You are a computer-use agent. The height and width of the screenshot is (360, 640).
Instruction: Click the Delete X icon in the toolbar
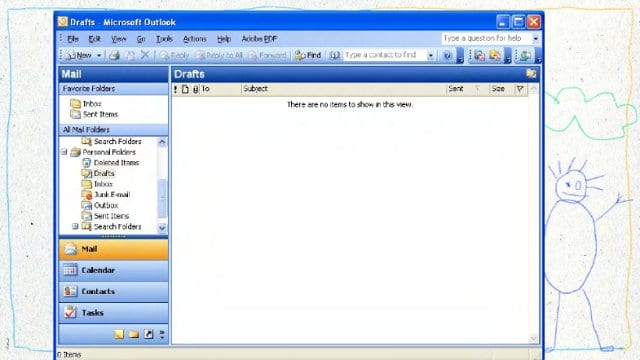tap(145, 55)
